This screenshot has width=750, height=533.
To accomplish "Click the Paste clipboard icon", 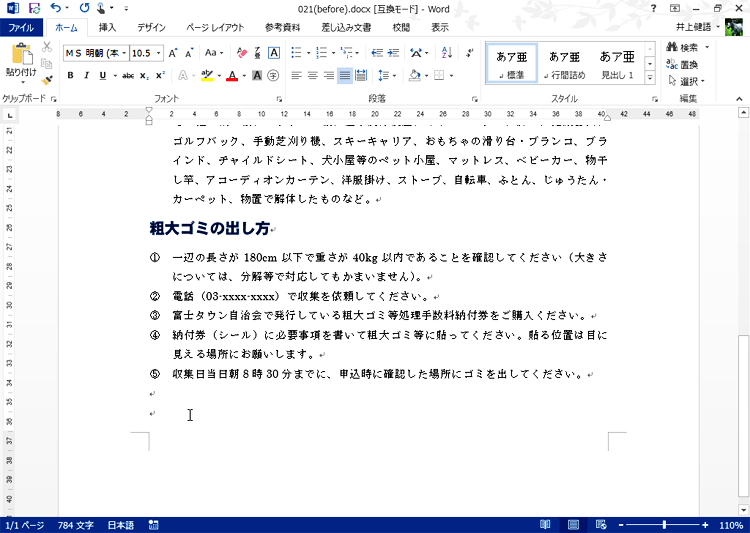I will [x=22, y=55].
